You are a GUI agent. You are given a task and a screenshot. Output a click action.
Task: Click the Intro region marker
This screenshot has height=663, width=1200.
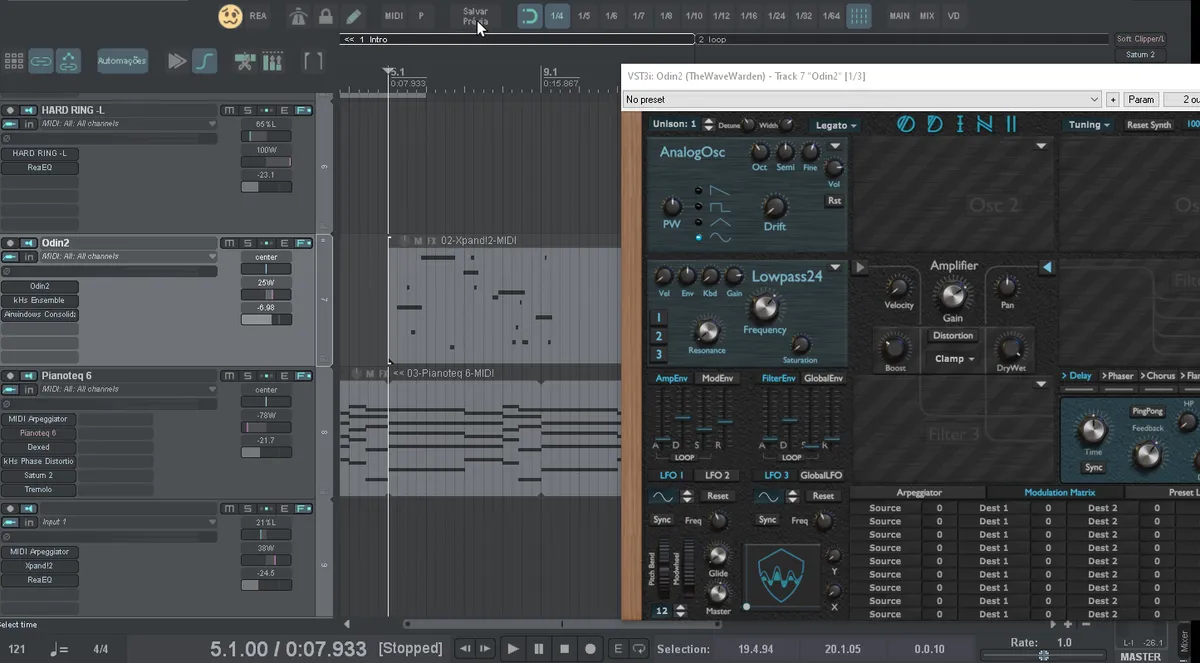[517, 39]
